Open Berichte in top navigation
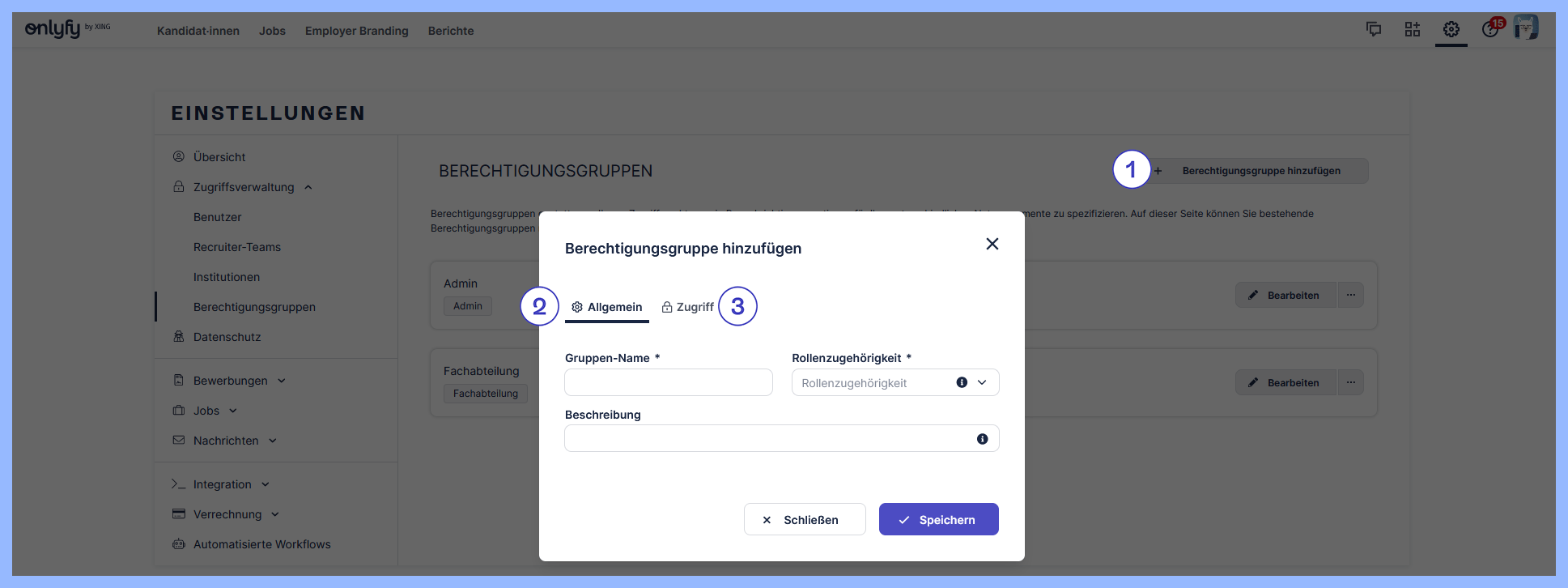Viewport: 1568px width, 588px height. (451, 31)
